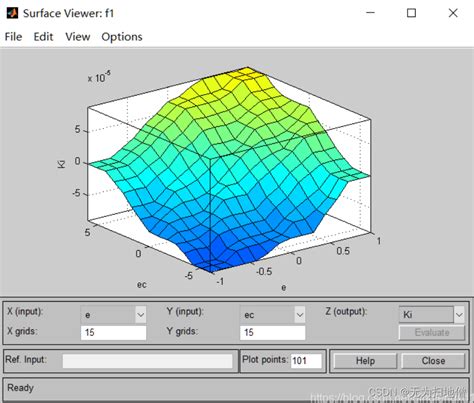Viewport: 474px width, 403px height.
Task: Minimize the Surface Viewer window
Action: pos(370,13)
